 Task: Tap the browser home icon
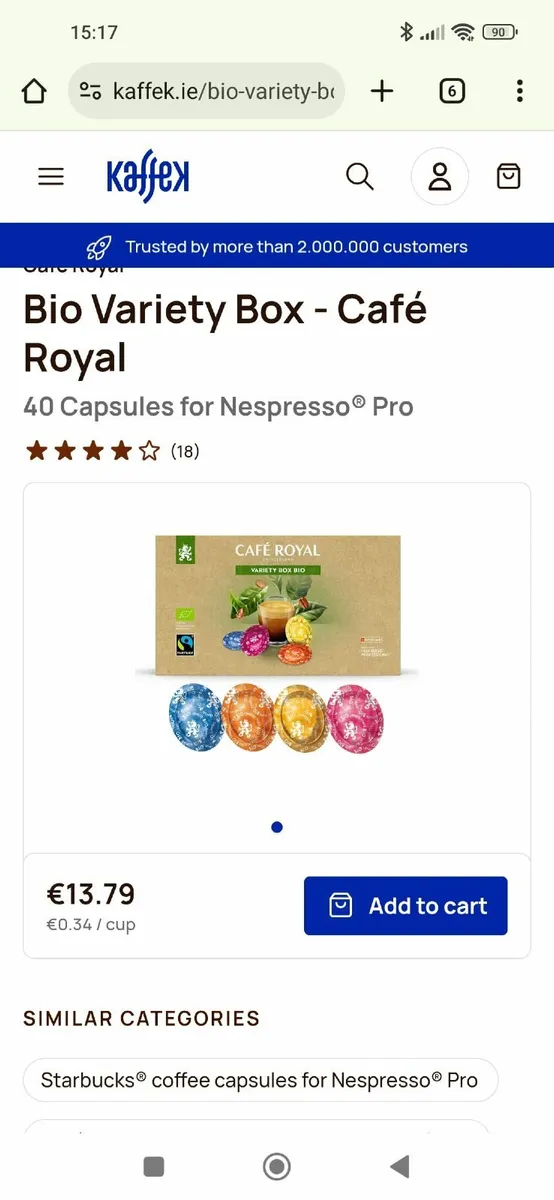[34, 92]
